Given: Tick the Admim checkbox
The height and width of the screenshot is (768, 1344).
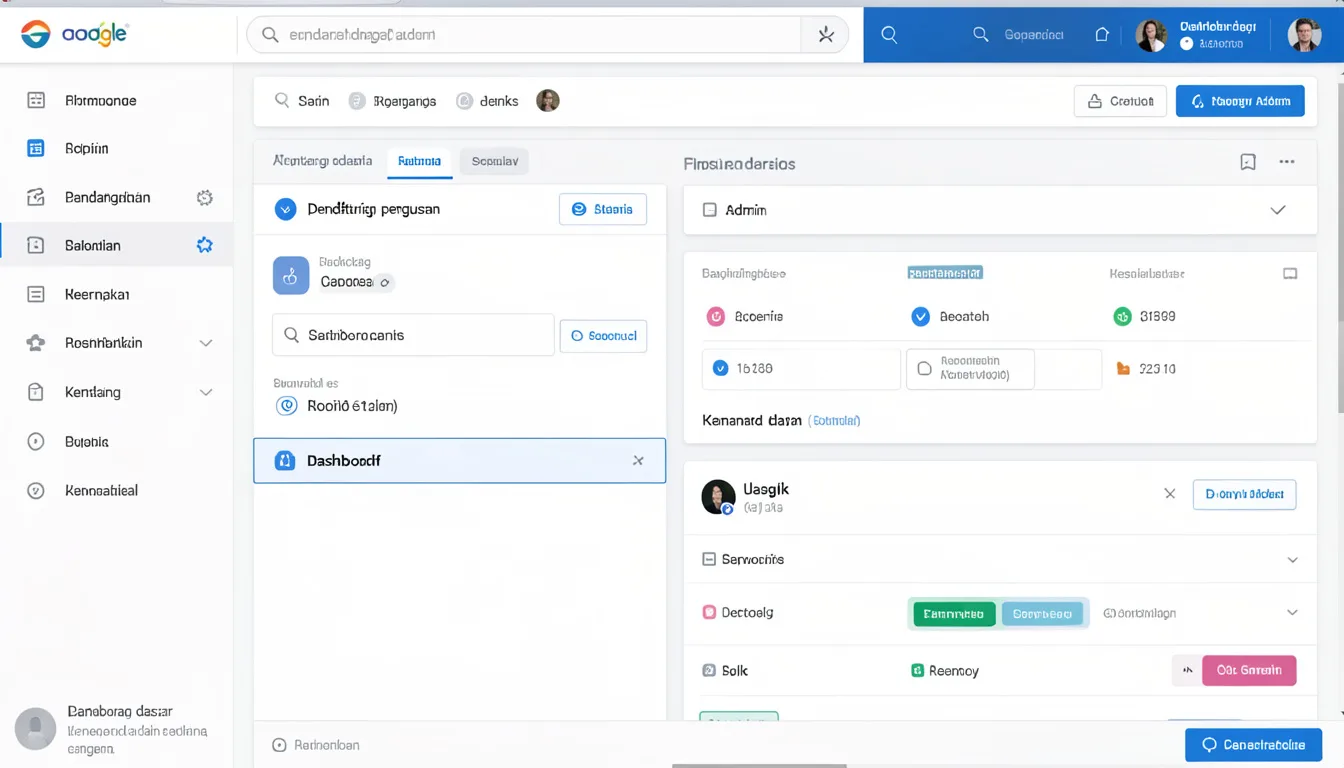Looking at the screenshot, I should (710, 210).
